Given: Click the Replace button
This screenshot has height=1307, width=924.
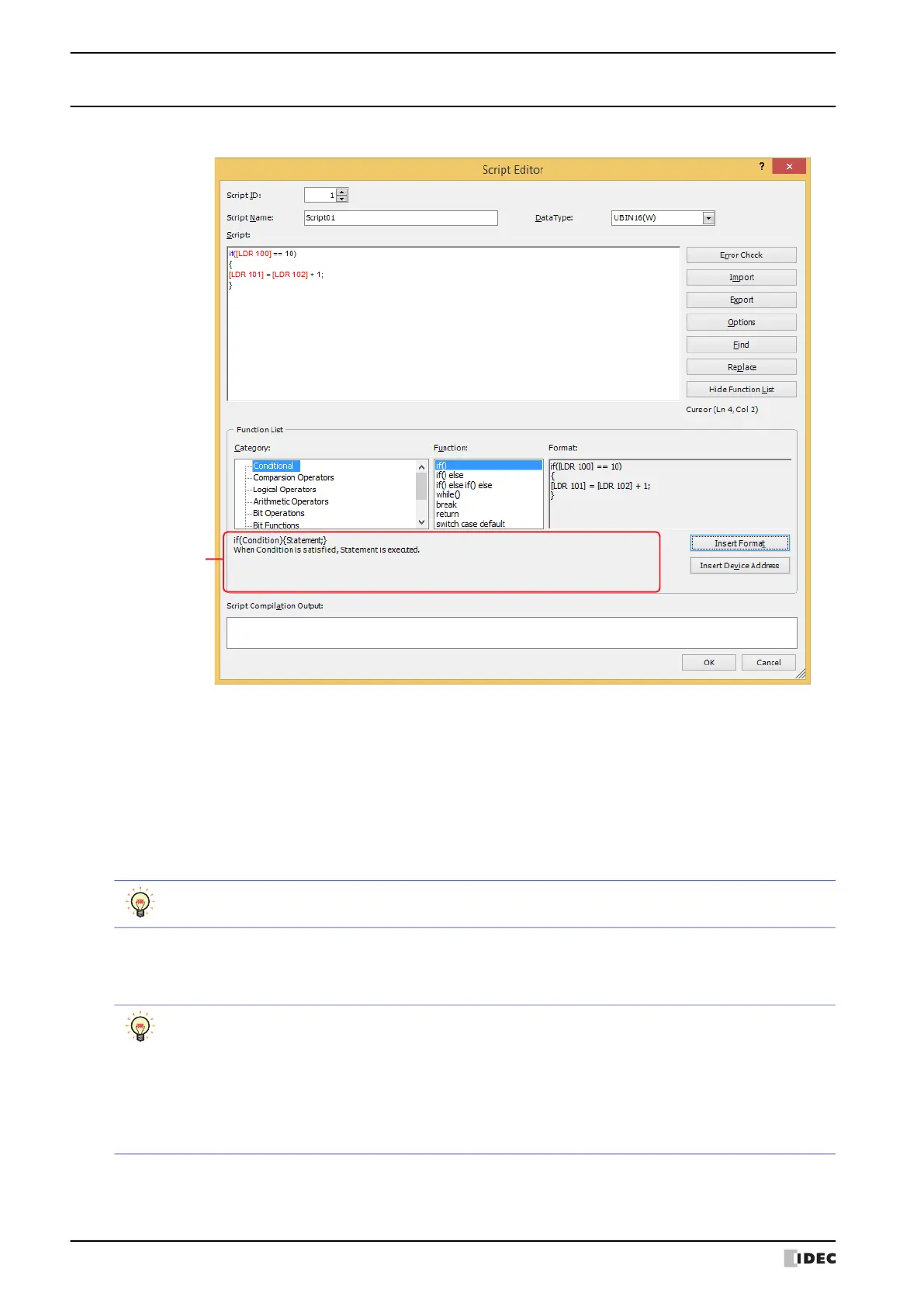Looking at the screenshot, I should (741, 368).
